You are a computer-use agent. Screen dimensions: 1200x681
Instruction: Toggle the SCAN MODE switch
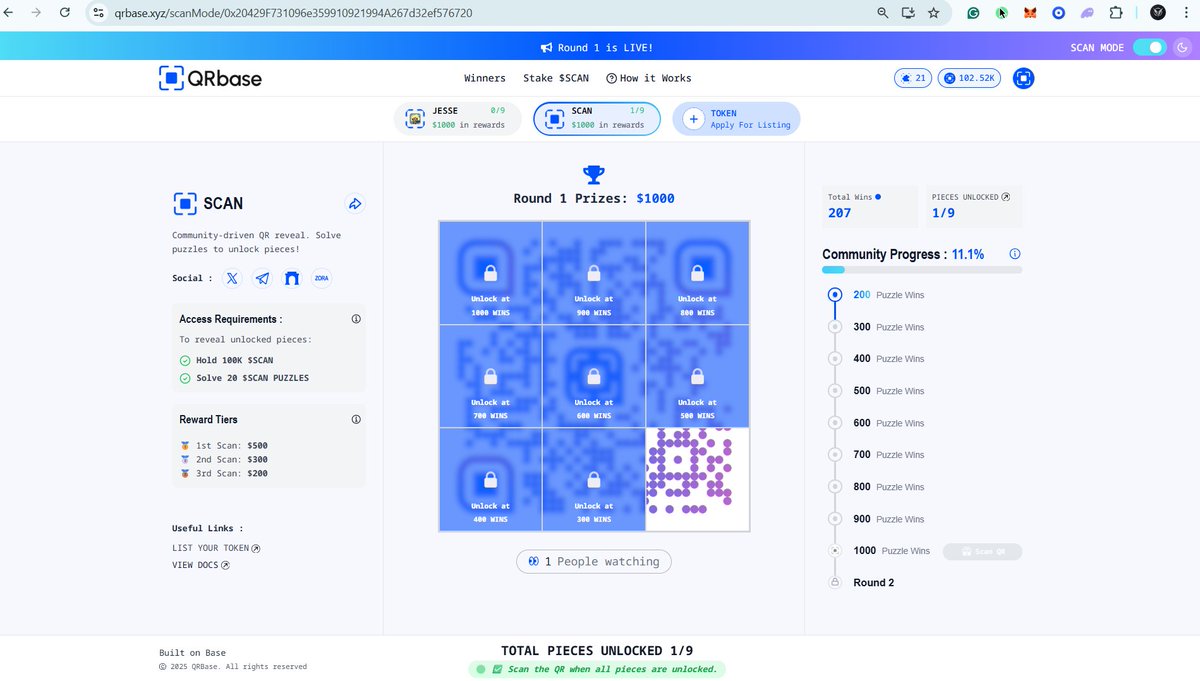tap(1149, 47)
